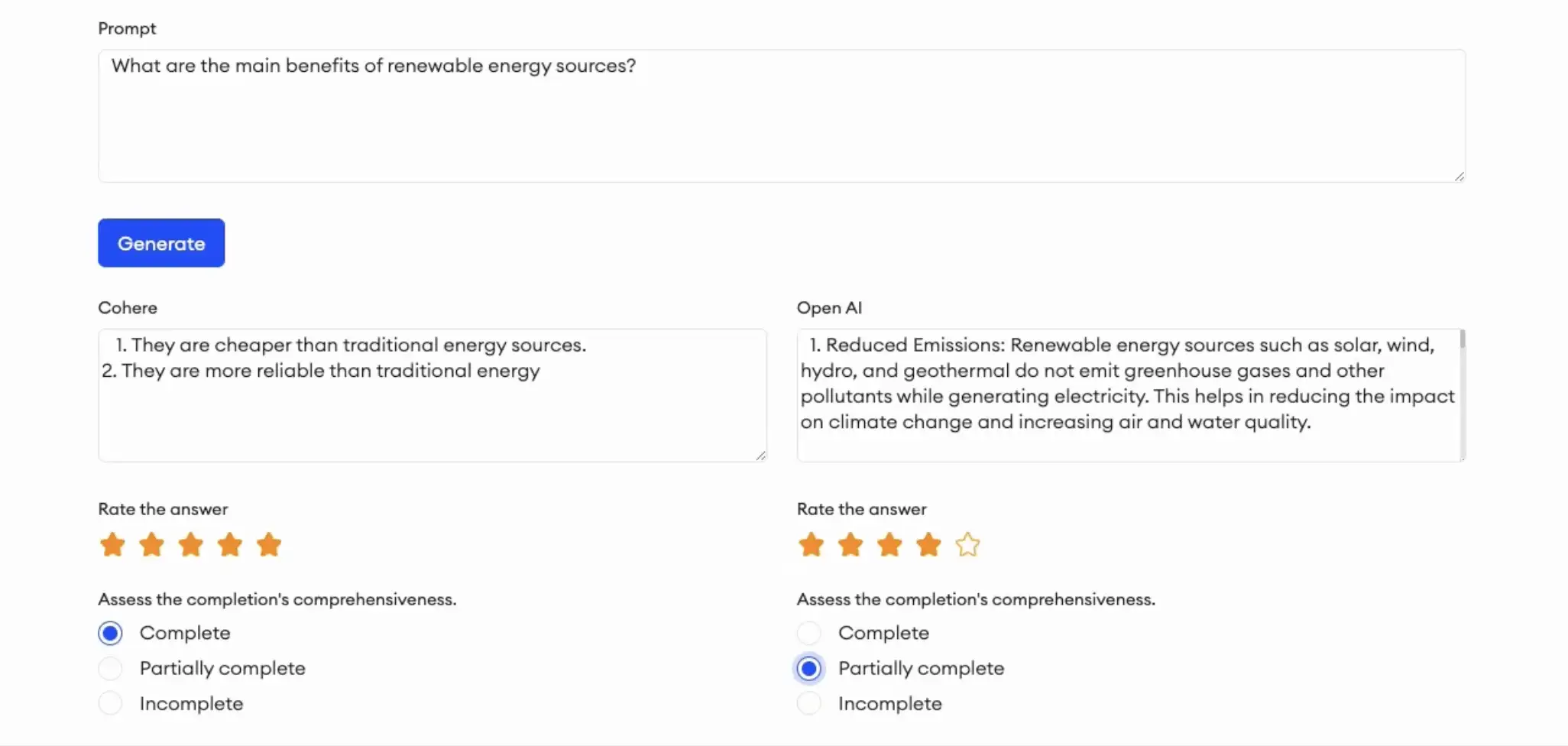
Task: Select Complete for Cohere comprehensiveness
Action: pyautogui.click(x=111, y=633)
